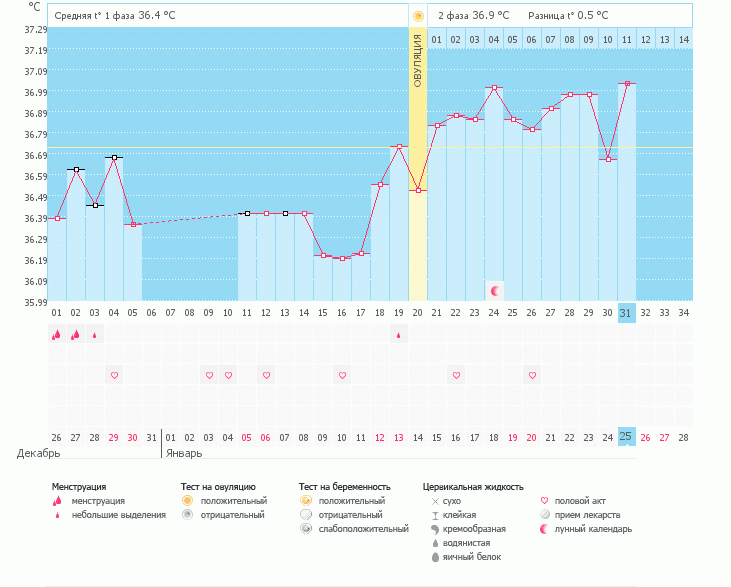Select the heart icon under cycle day 16
731x587 pixels.
[342, 375]
